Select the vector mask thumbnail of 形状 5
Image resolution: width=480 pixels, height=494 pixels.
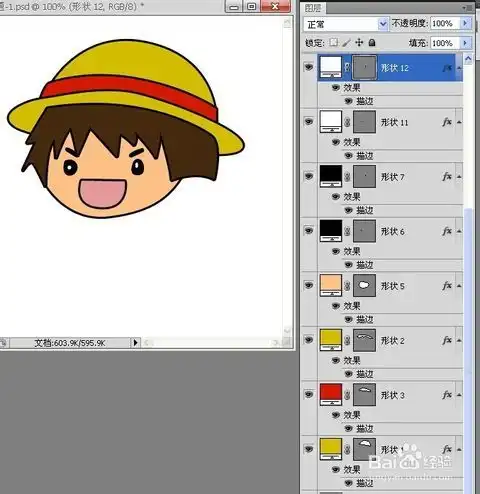(364, 285)
